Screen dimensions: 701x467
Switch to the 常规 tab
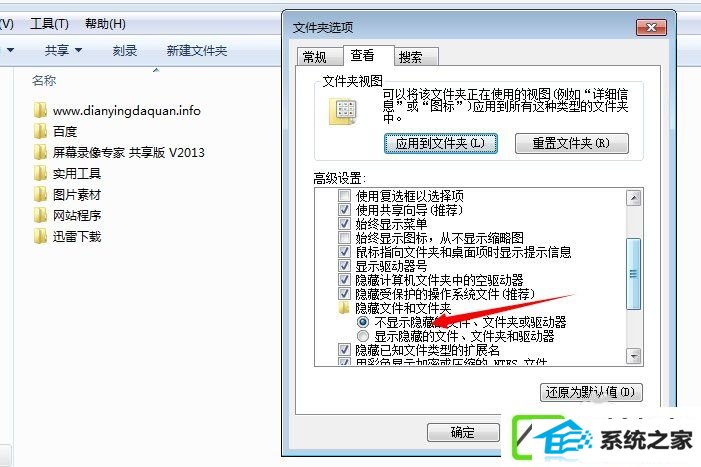pos(315,57)
